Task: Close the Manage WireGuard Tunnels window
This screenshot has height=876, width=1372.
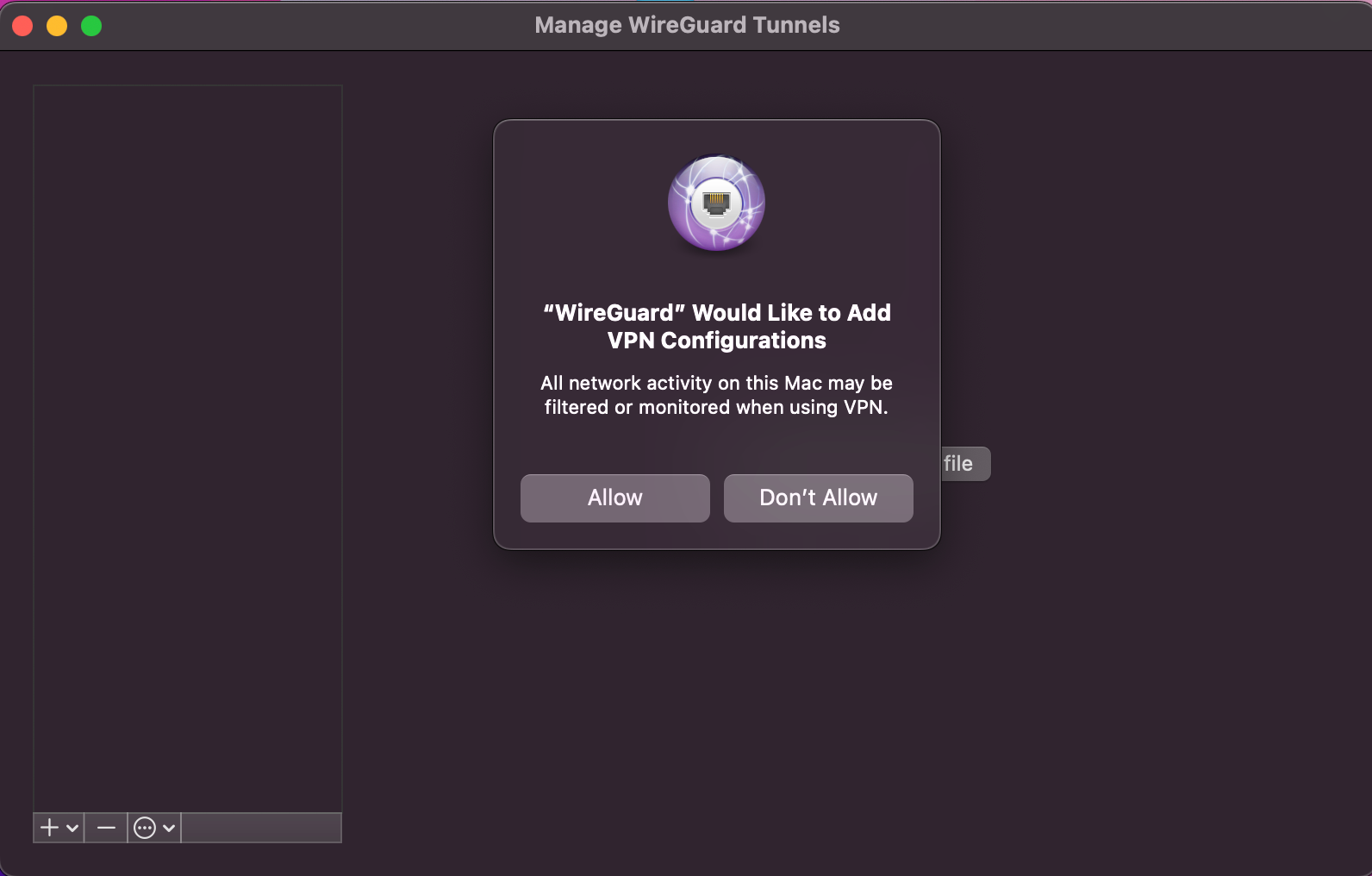Action: (x=22, y=26)
